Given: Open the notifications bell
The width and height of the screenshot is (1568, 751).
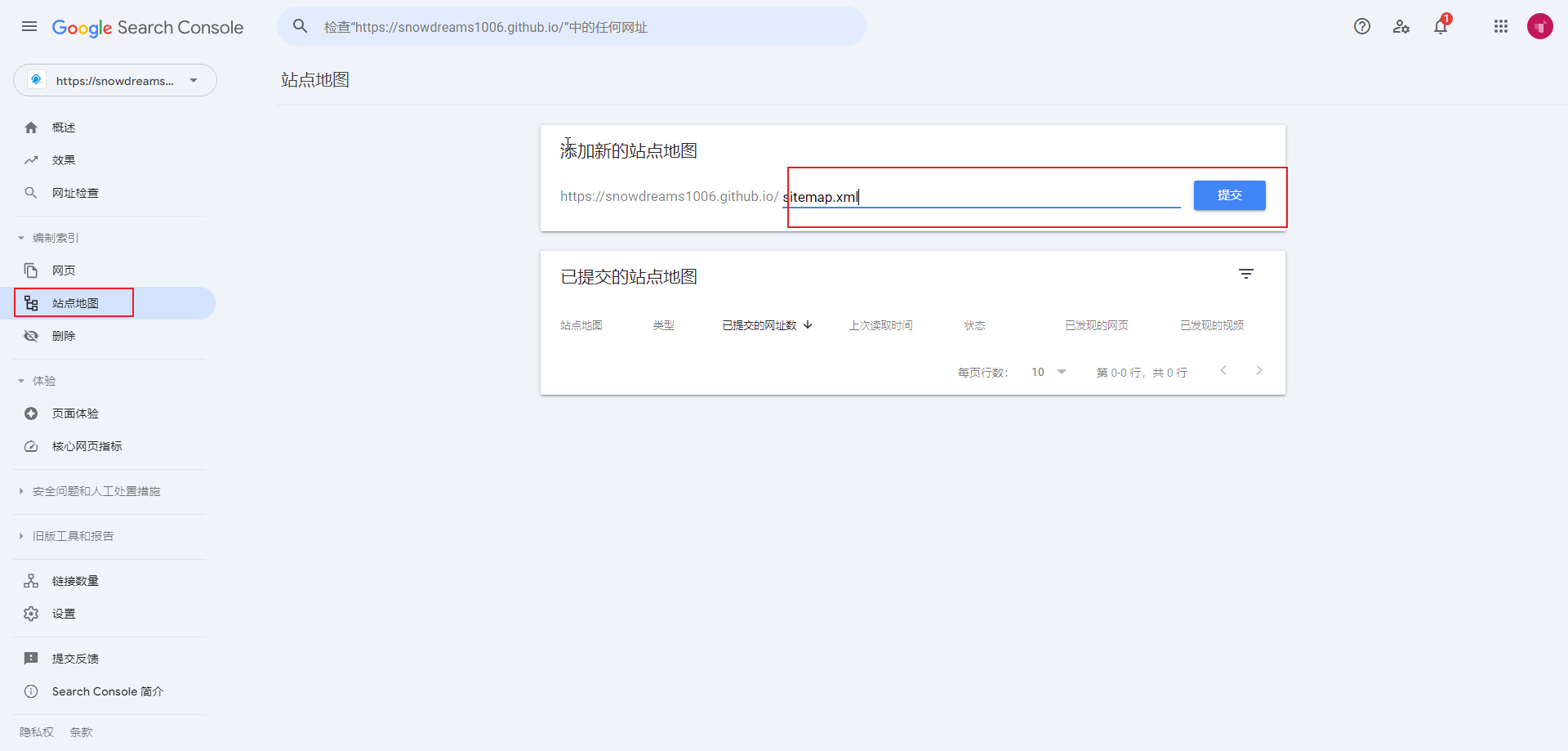Looking at the screenshot, I should point(1441,26).
